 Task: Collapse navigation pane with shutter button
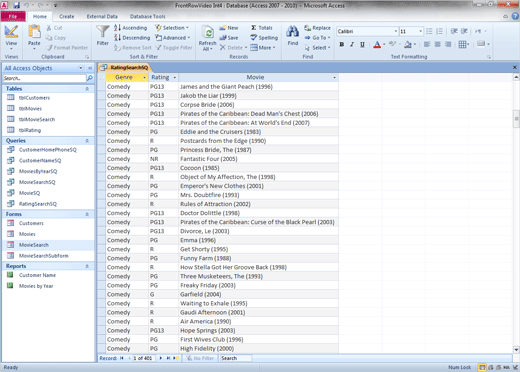pyautogui.click(x=90, y=68)
